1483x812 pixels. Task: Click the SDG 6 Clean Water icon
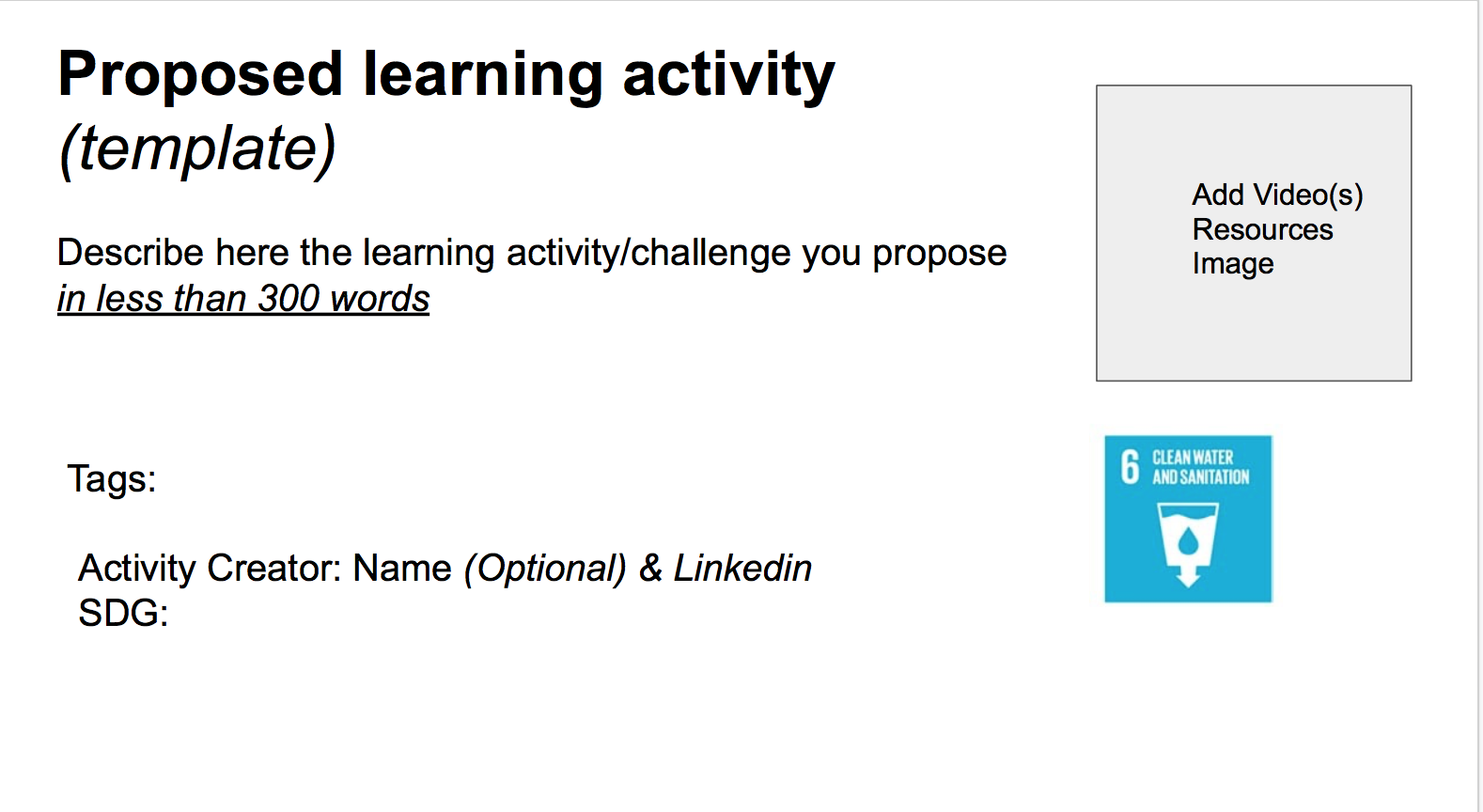coord(1188,519)
